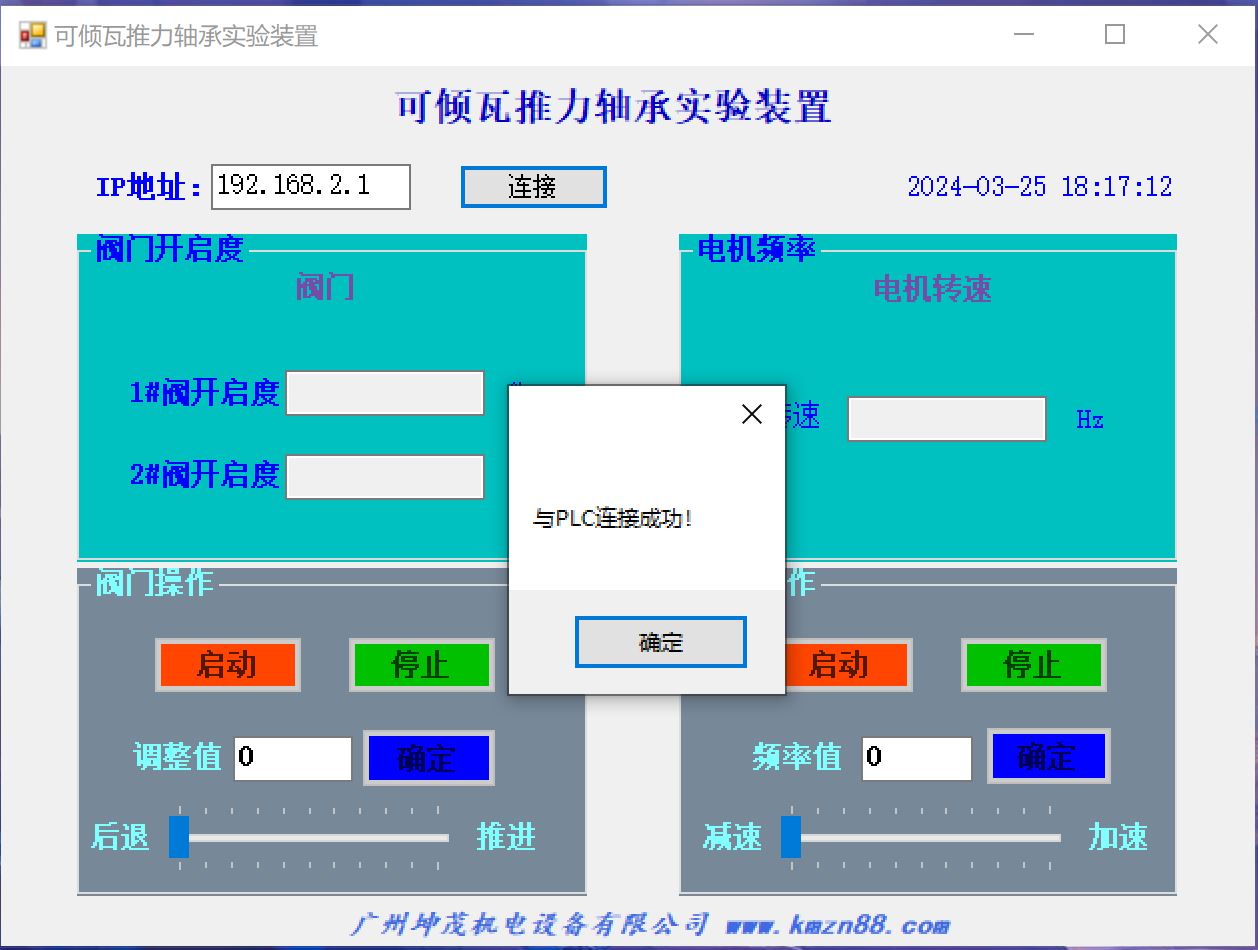
Task: Focus the IP地址 input field
Action: tap(310, 187)
